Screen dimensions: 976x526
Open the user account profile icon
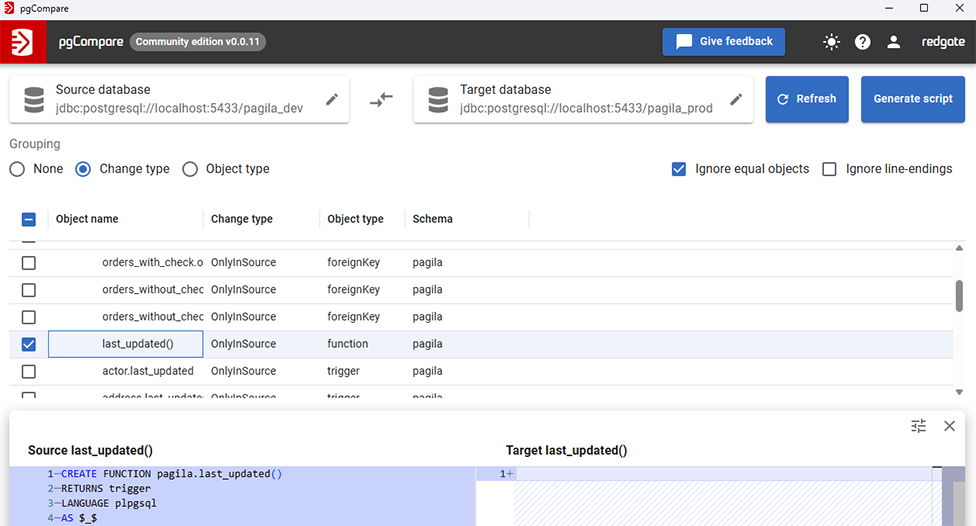894,42
